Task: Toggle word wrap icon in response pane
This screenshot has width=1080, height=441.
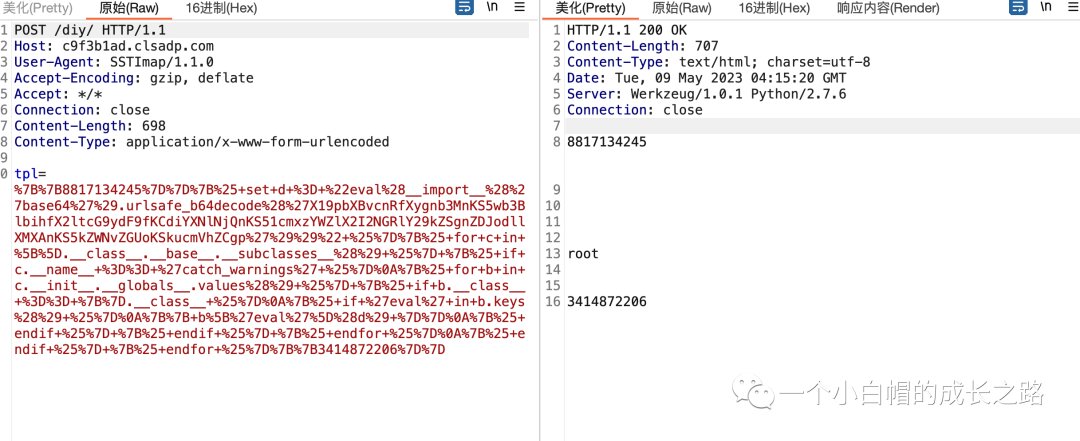Action: pos(1018,8)
